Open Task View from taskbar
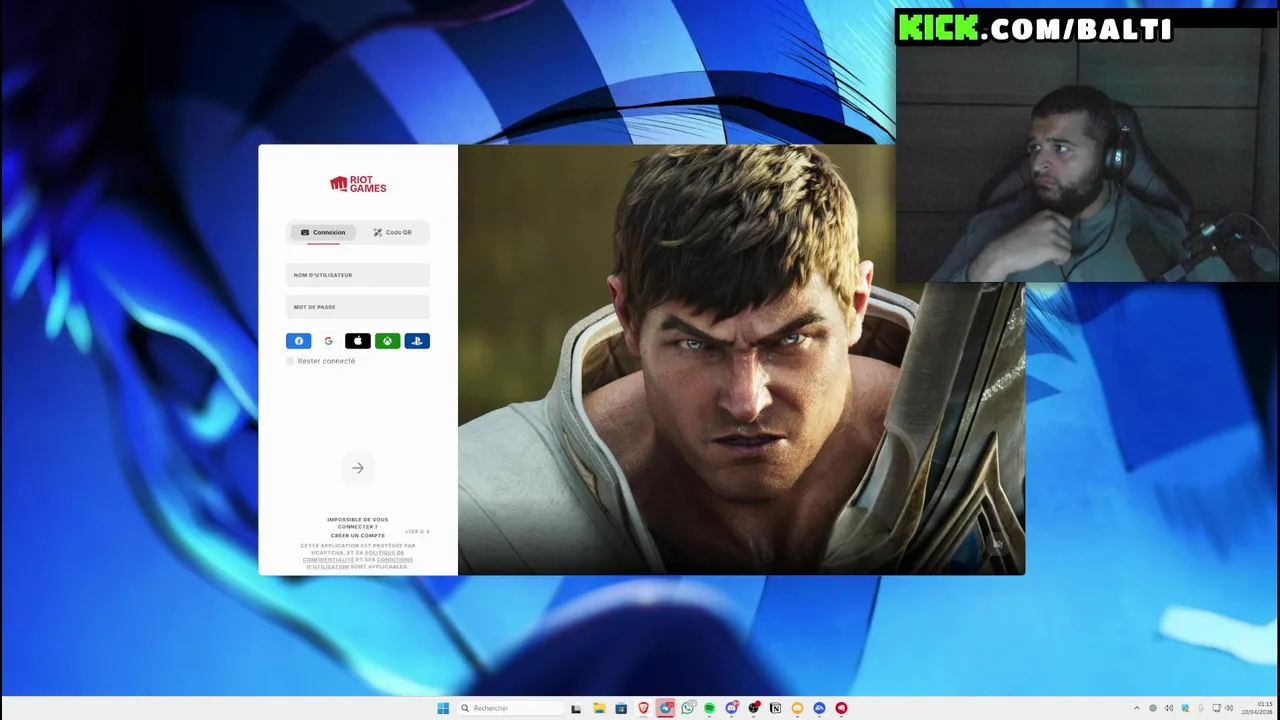 576,708
